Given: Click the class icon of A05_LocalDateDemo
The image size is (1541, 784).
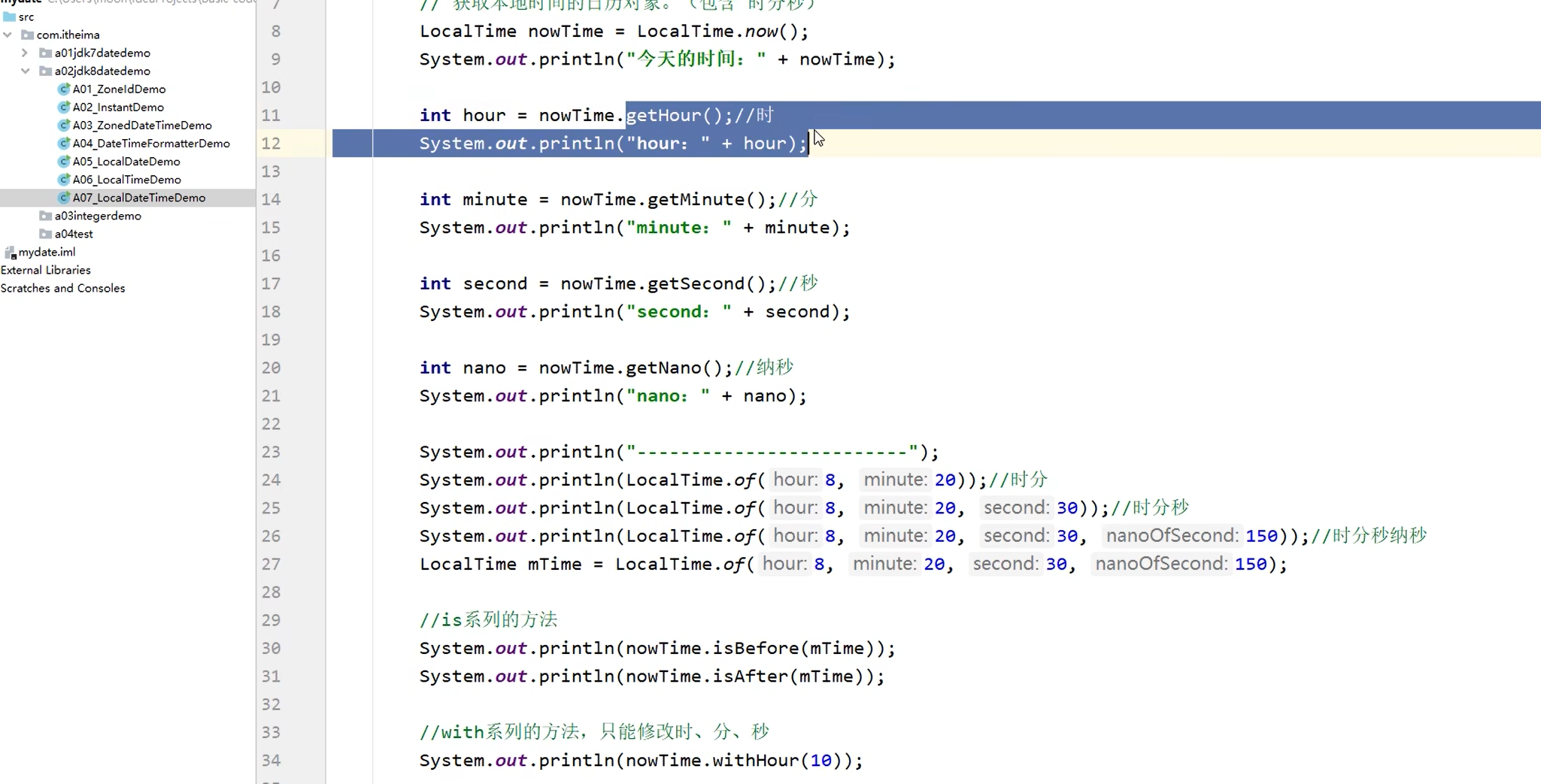Looking at the screenshot, I should (x=63, y=161).
